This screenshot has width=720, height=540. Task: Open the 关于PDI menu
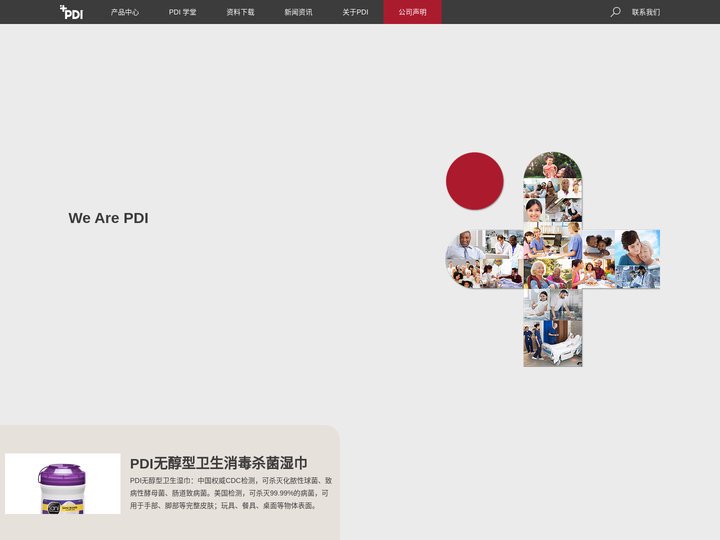tap(355, 12)
